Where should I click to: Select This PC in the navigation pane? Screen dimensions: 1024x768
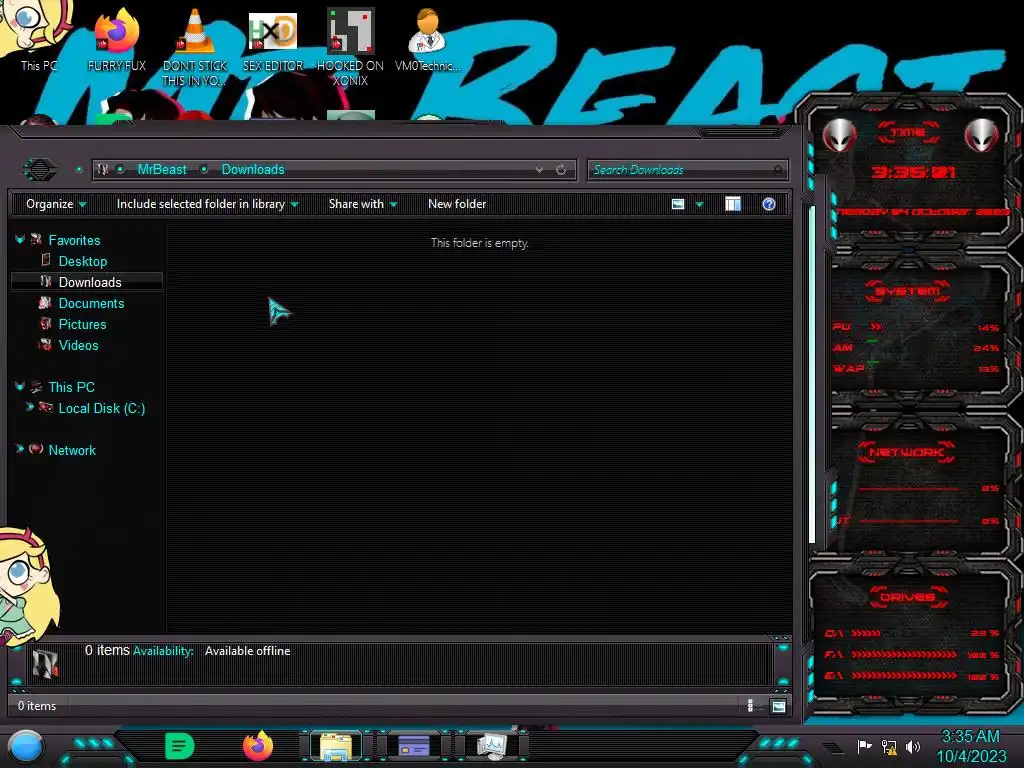[71, 387]
